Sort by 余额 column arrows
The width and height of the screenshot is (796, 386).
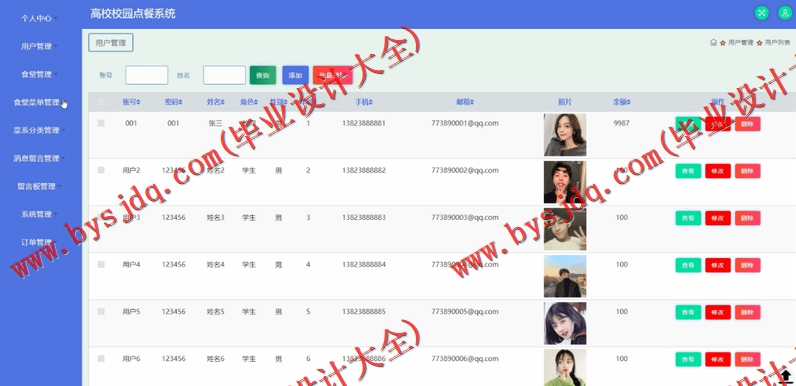[x=628, y=102]
